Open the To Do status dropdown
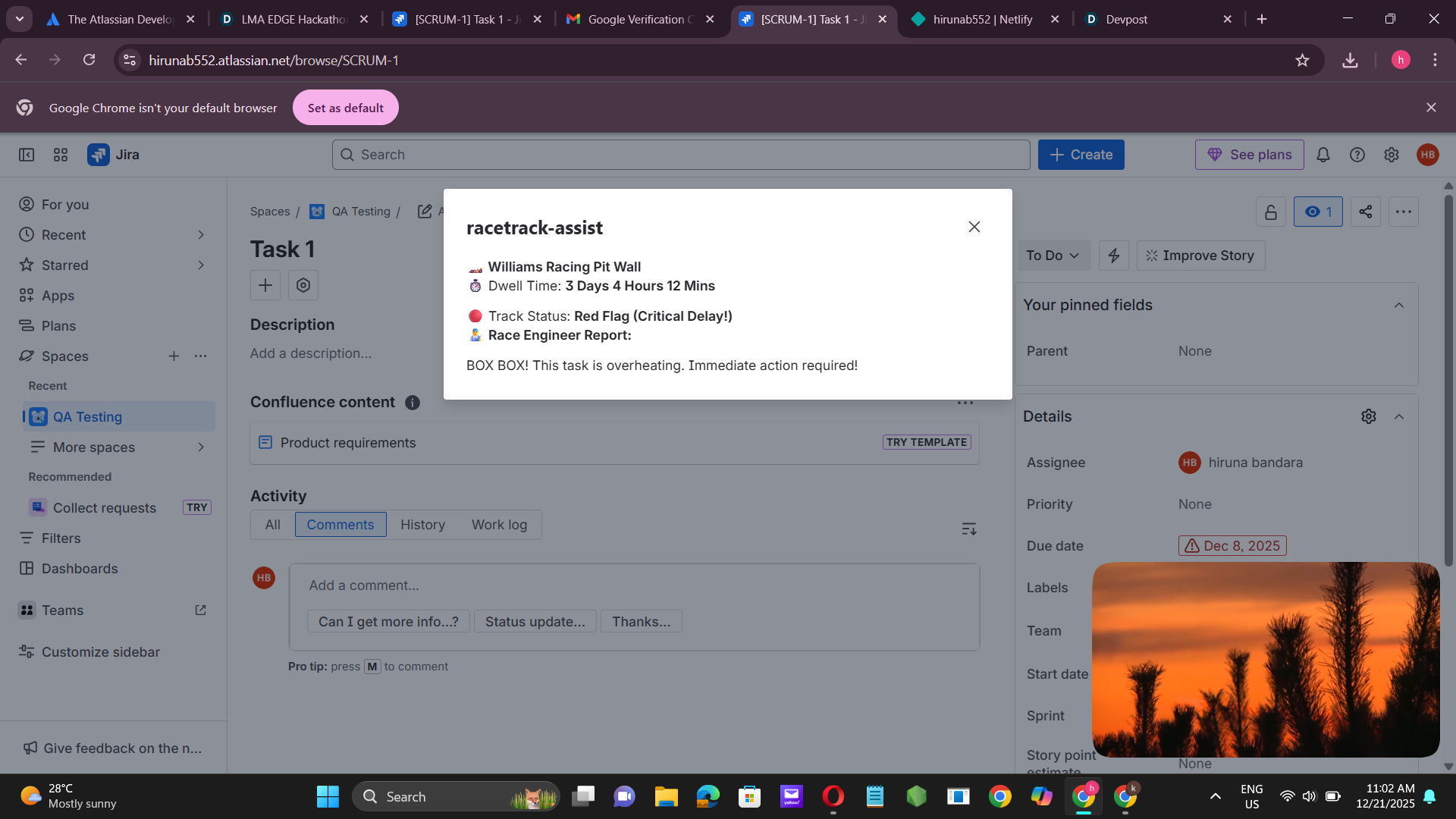The width and height of the screenshot is (1456, 819). point(1053,256)
